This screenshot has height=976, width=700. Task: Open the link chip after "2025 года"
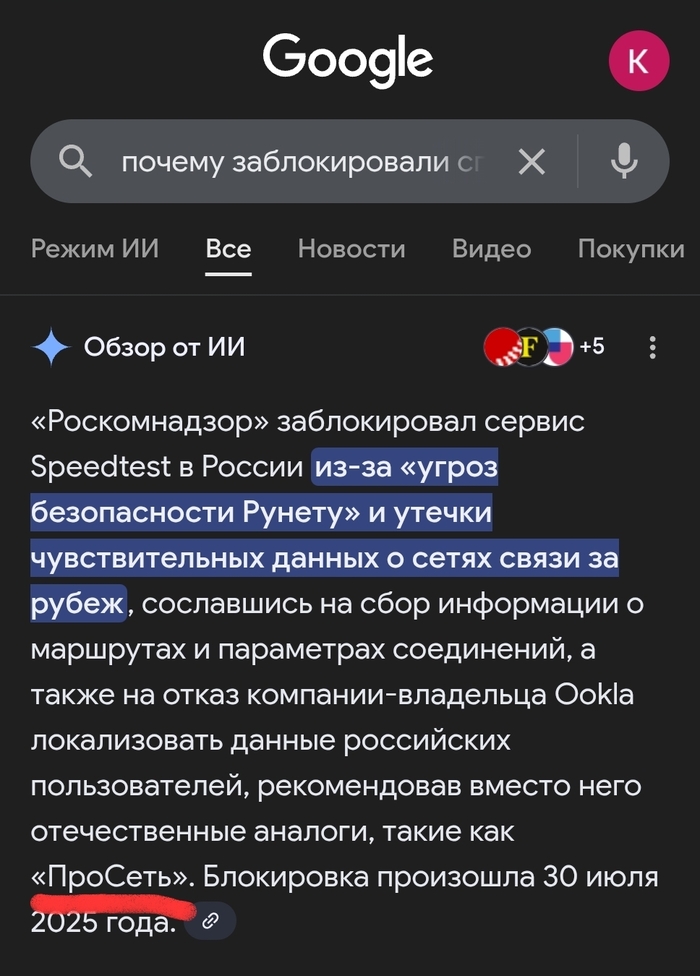210,922
